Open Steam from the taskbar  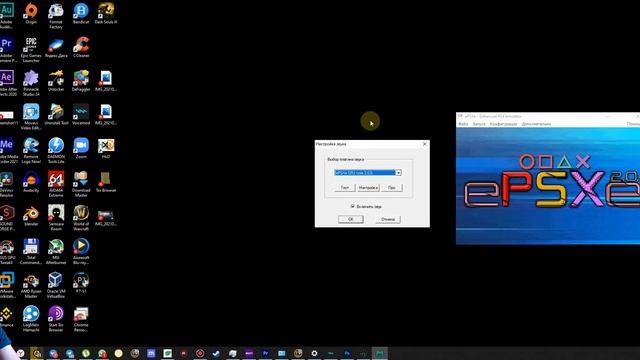216,353
